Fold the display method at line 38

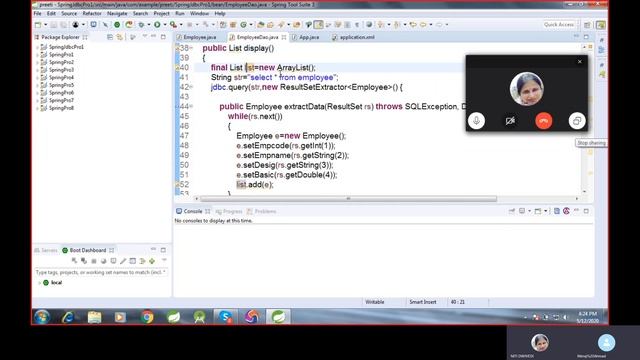click(191, 48)
